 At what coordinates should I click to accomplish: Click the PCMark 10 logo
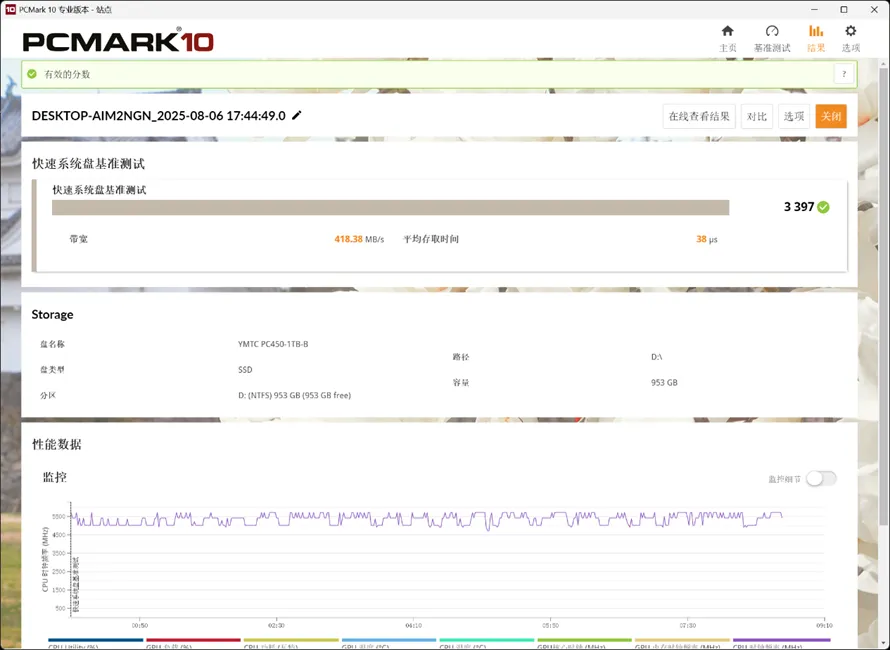pos(117,41)
